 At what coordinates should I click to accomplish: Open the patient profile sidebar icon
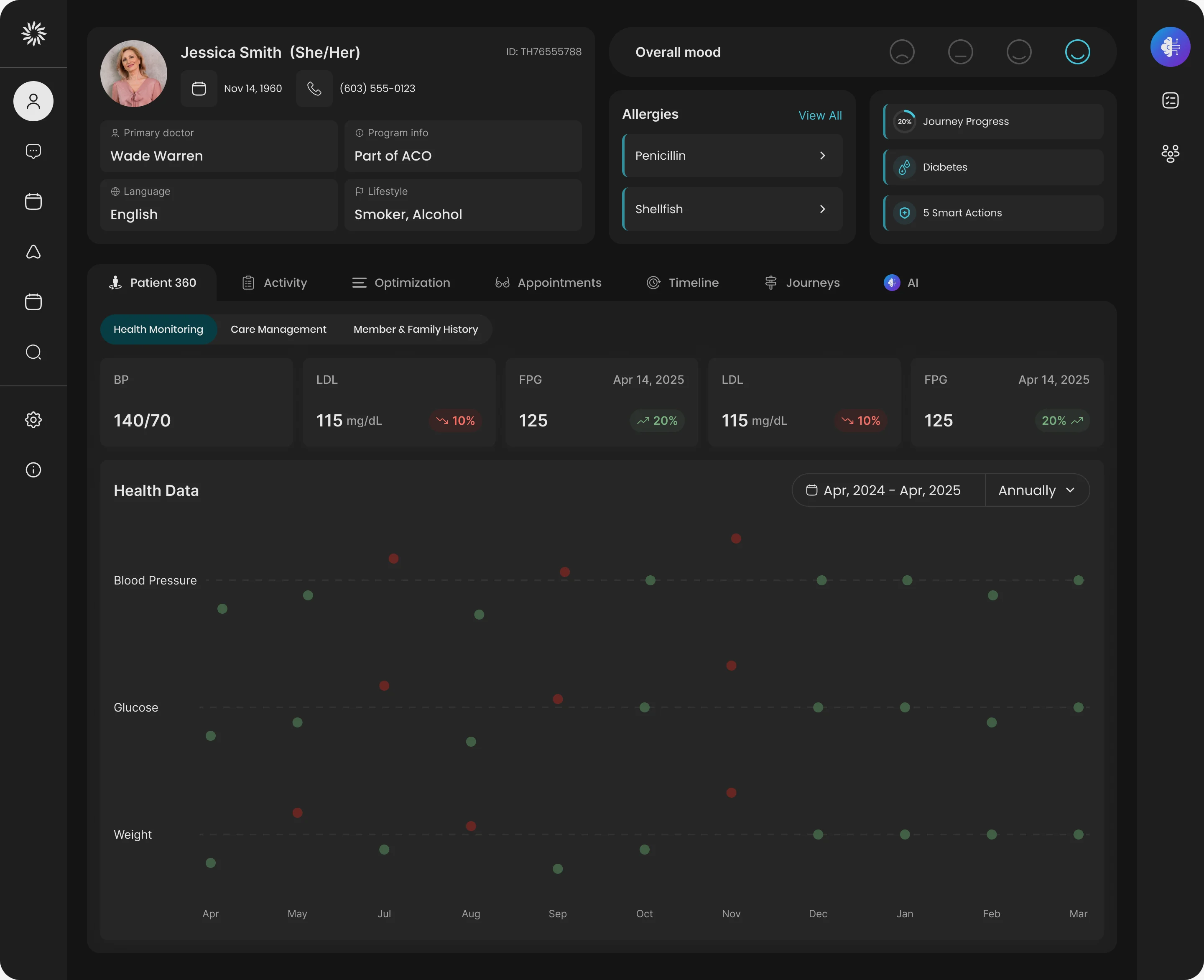[x=33, y=101]
